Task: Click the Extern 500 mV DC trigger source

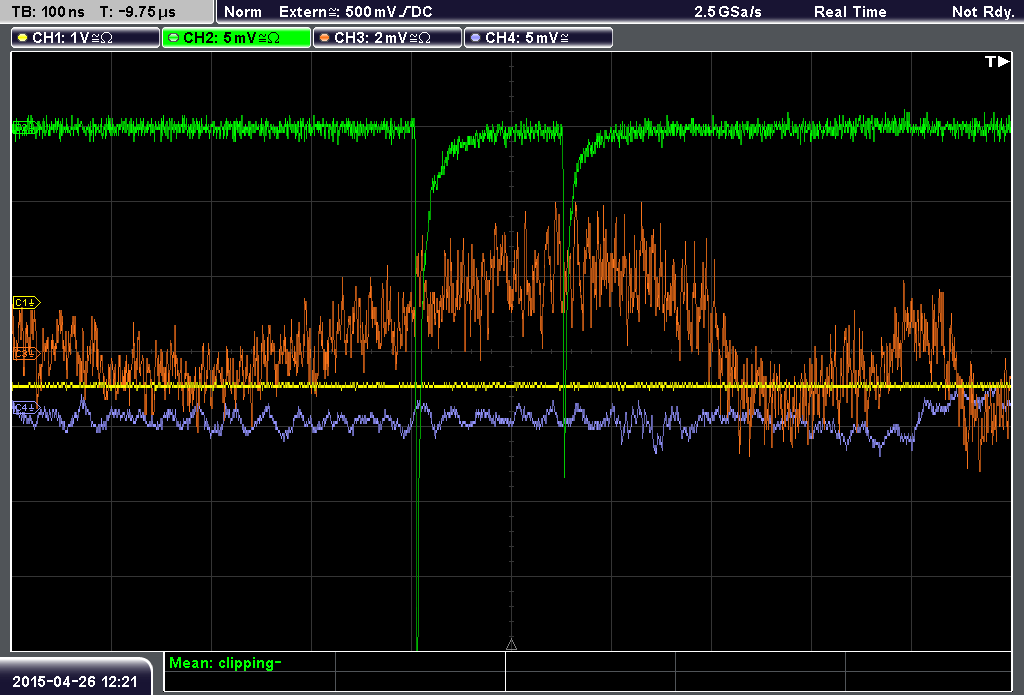Action: [x=355, y=12]
